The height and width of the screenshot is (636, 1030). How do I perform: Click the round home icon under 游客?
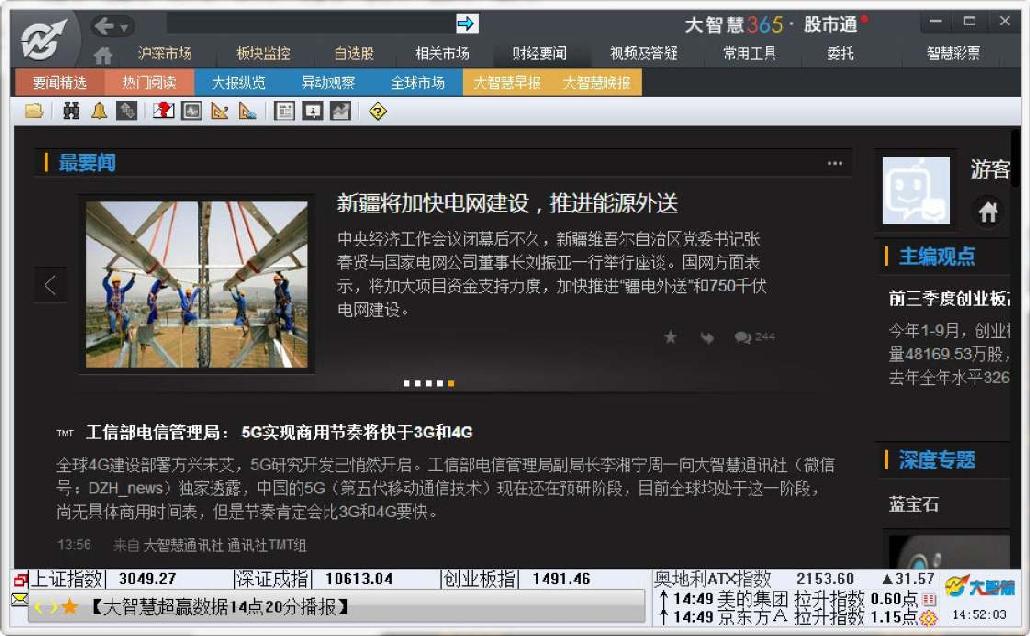(x=988, y=212)
